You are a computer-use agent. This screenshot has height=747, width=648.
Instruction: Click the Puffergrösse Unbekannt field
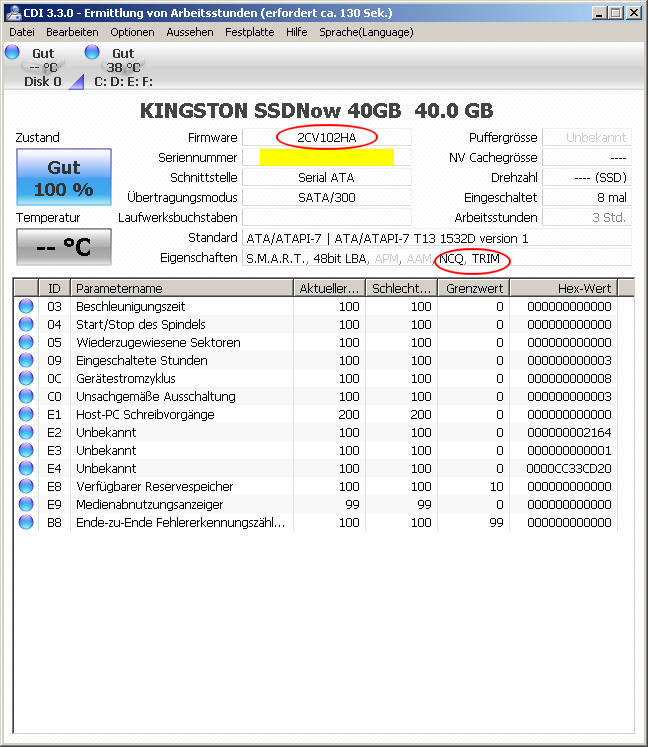click(587, 138)
